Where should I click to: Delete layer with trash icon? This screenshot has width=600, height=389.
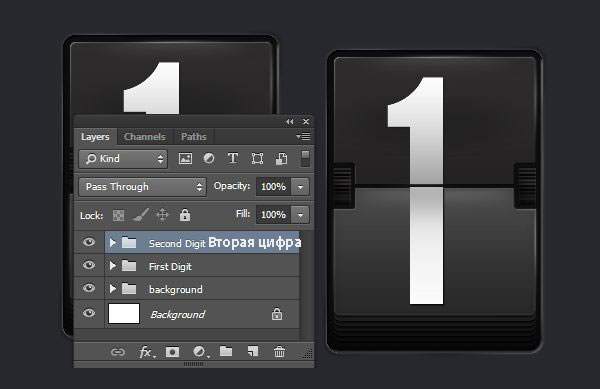click(279, 351)
